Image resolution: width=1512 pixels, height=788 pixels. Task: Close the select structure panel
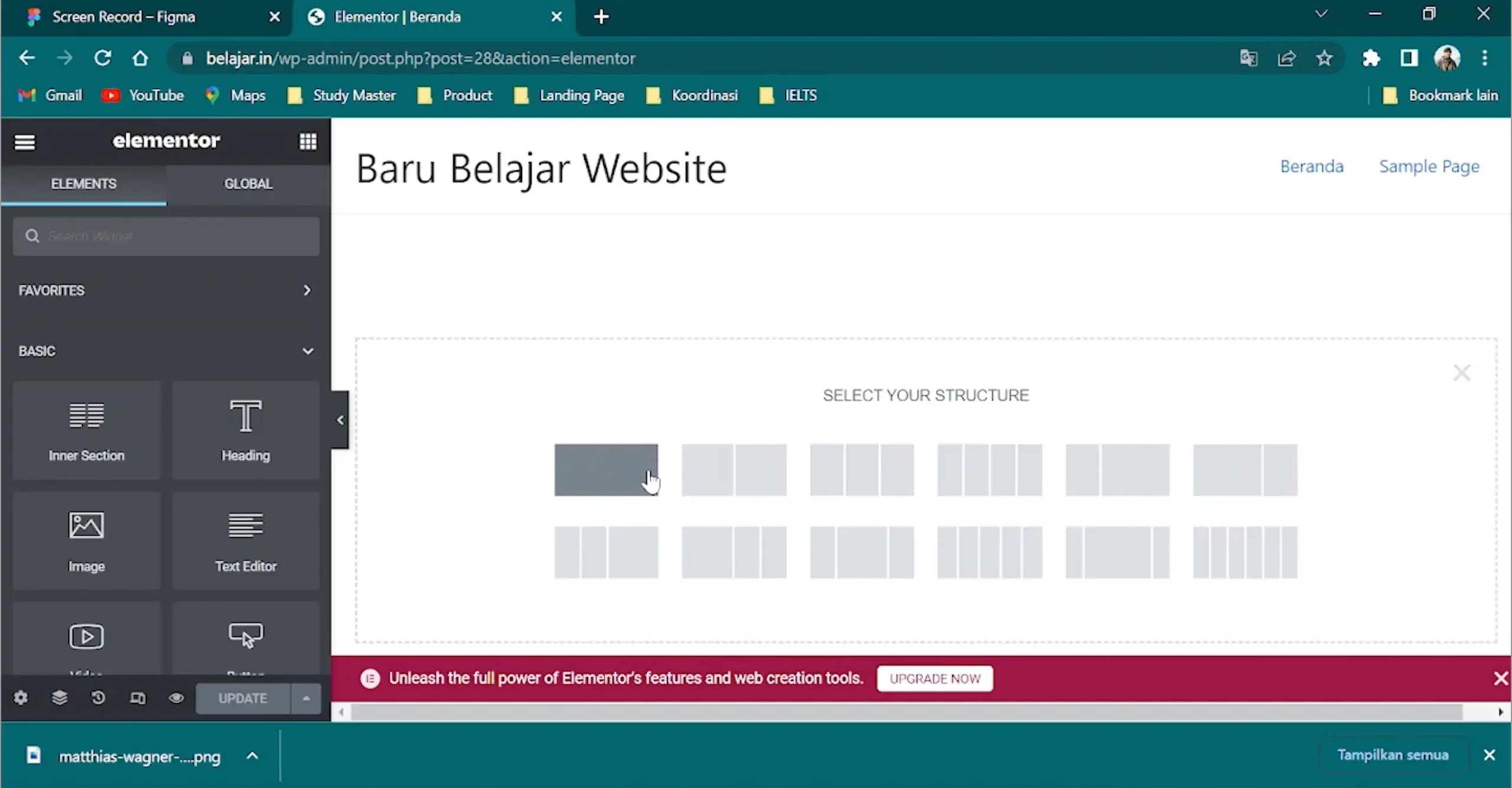click(1462, 373)
